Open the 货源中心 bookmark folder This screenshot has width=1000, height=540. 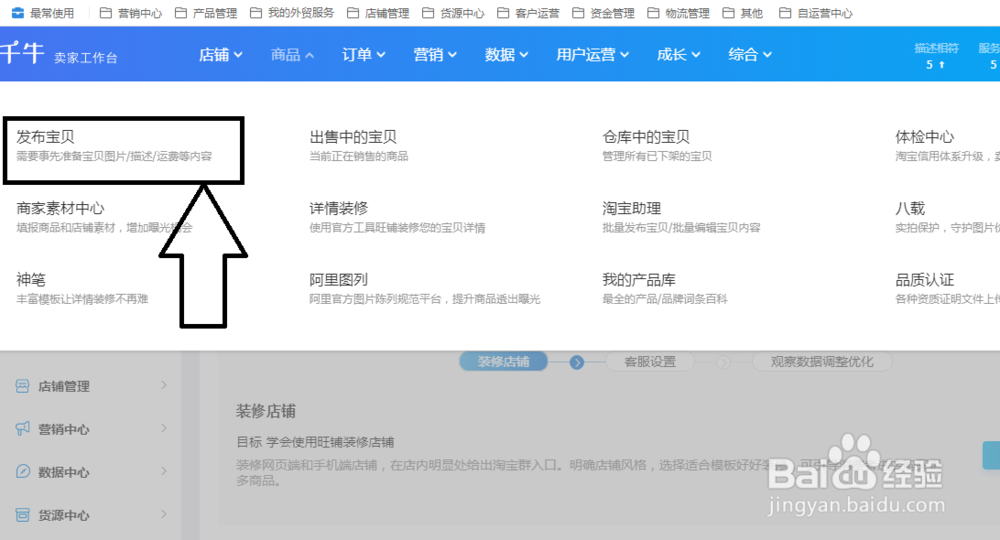[453, 13]
